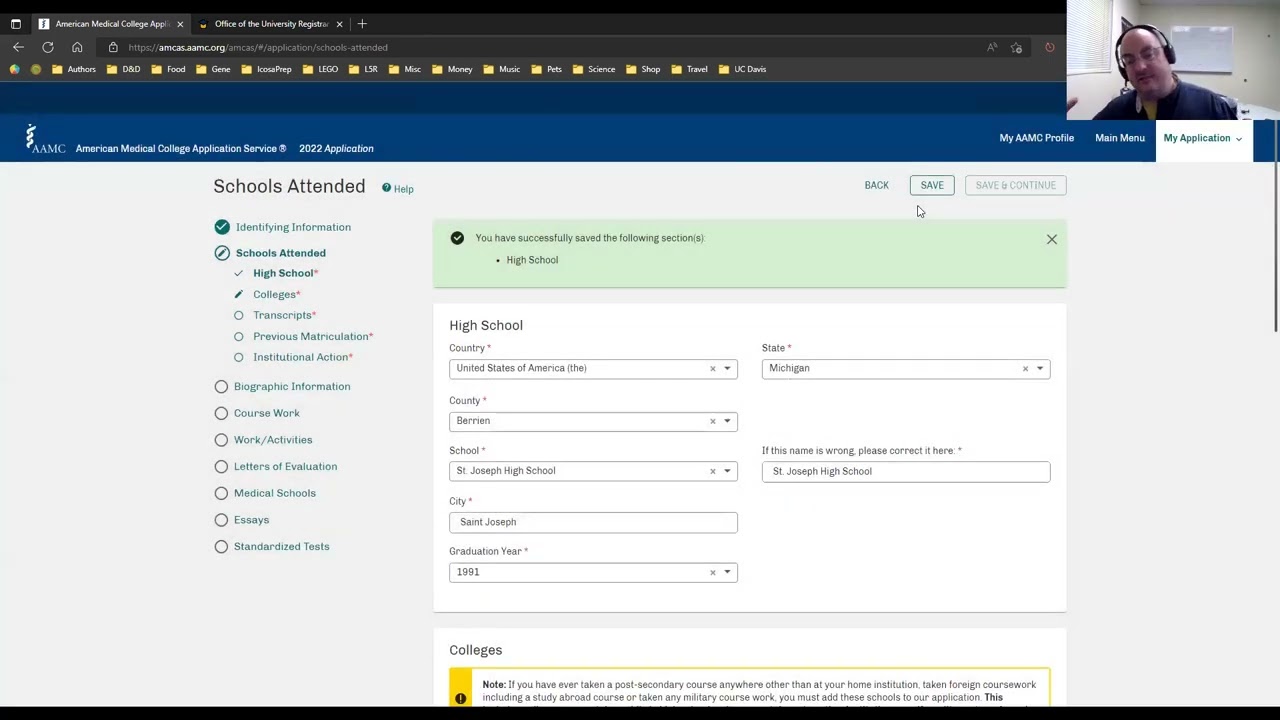1280x720 pixels.
Task: Expand the School dropdown arrow
Action: pyautogui.click(x=727, y=471)
